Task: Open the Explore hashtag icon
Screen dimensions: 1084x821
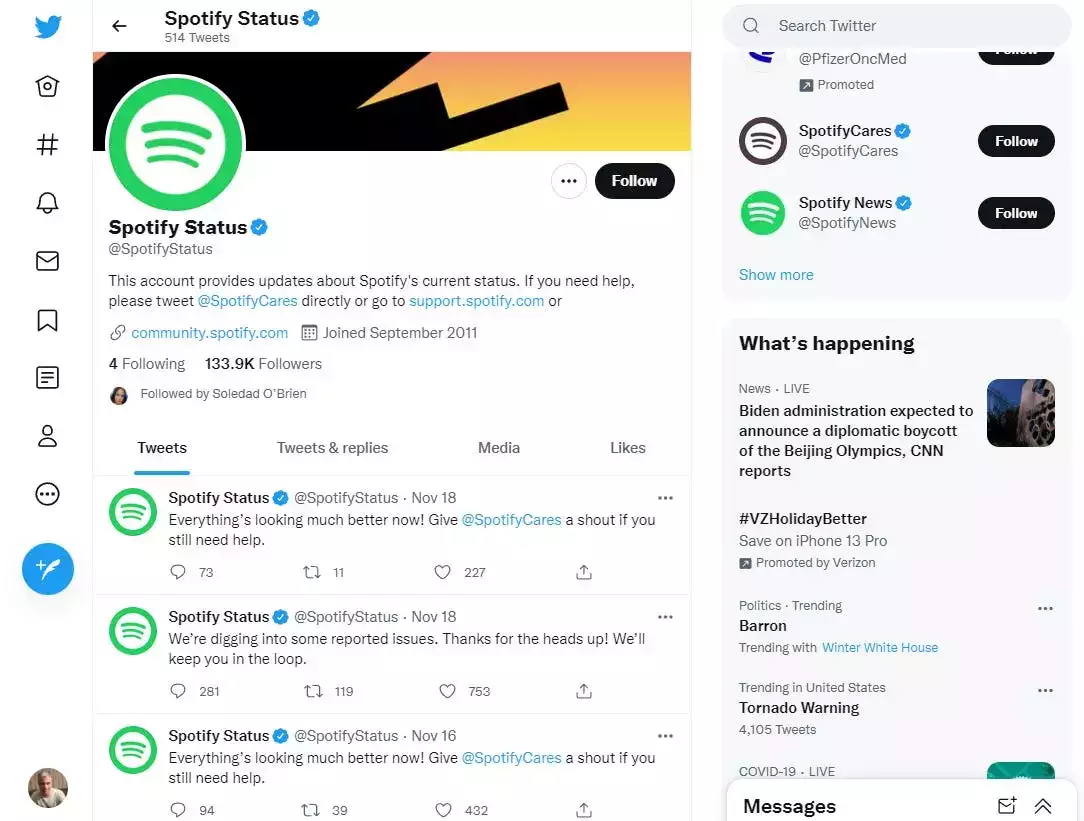Action: (x=47, y=145)
